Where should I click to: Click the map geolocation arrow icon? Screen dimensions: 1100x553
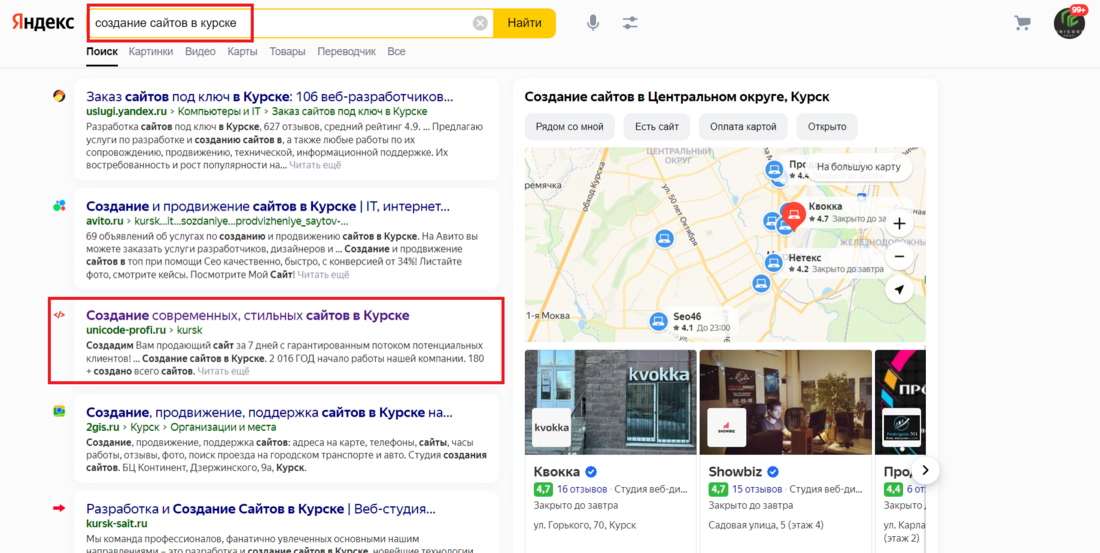pyautogui.click(x=899, y=289)
